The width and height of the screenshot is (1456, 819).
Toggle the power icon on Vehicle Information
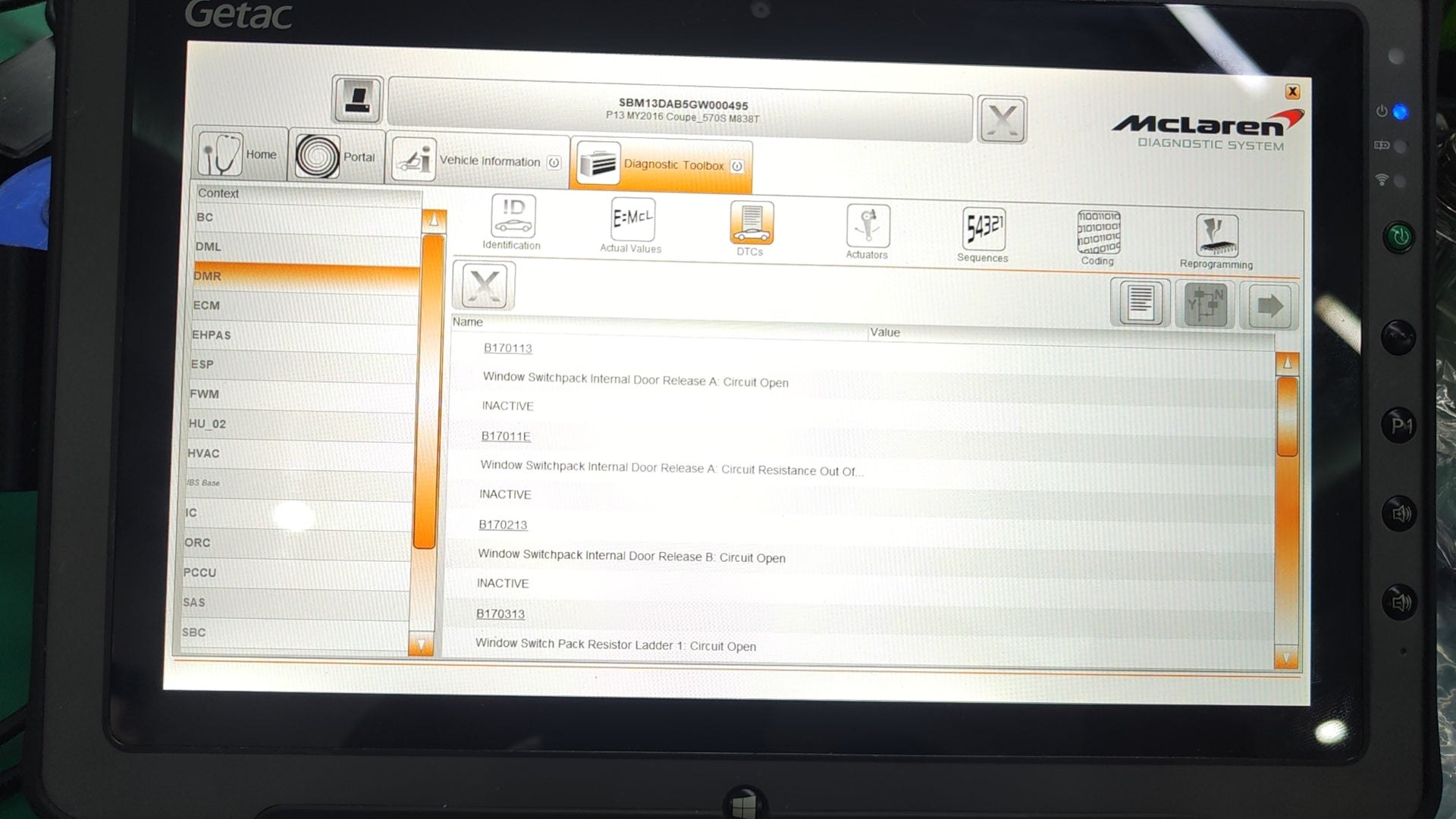554,162
